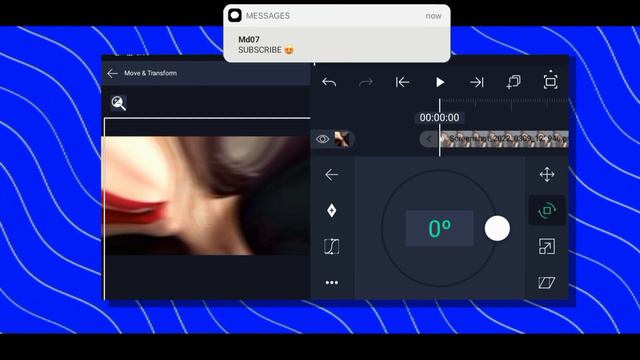Click the left arrow in the tool panel
This screenshot has width=640, height=360.
coord(332,175)
